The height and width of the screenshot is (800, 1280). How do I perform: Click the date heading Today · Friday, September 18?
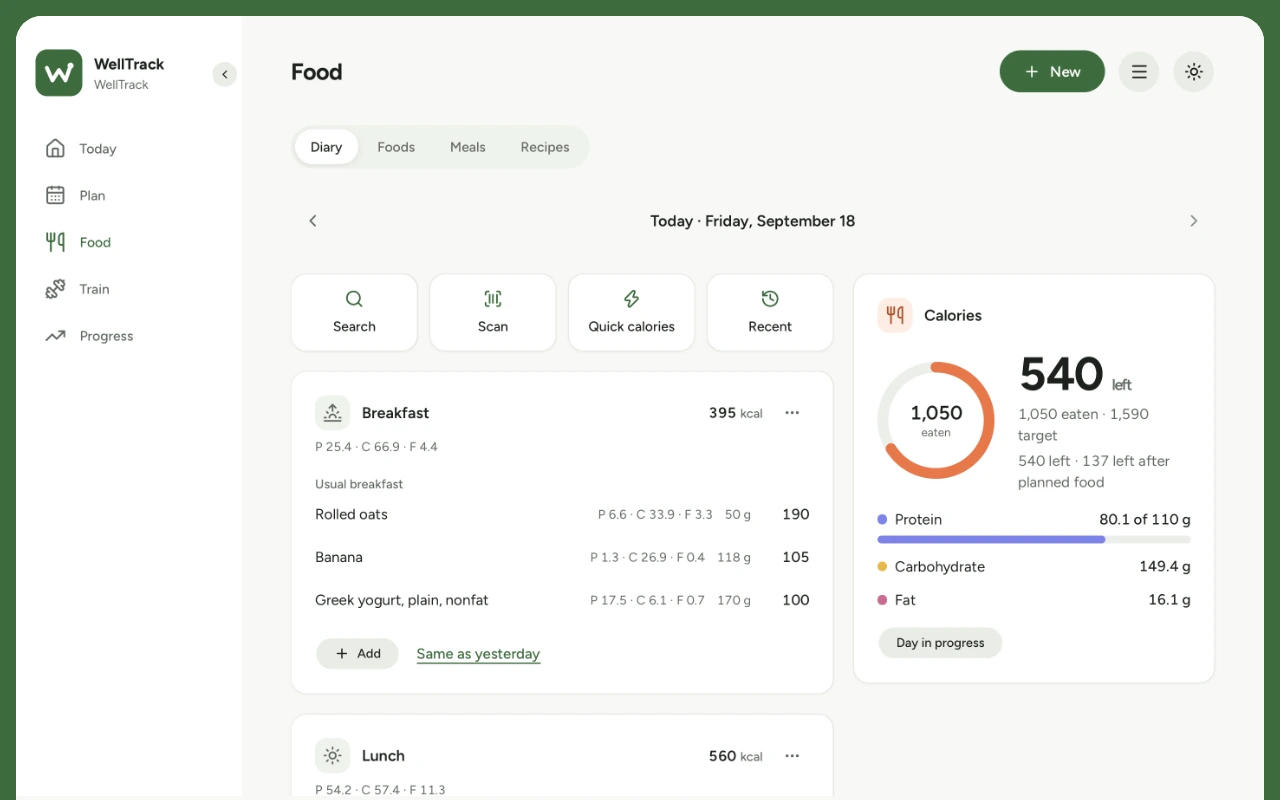(753, 221)
